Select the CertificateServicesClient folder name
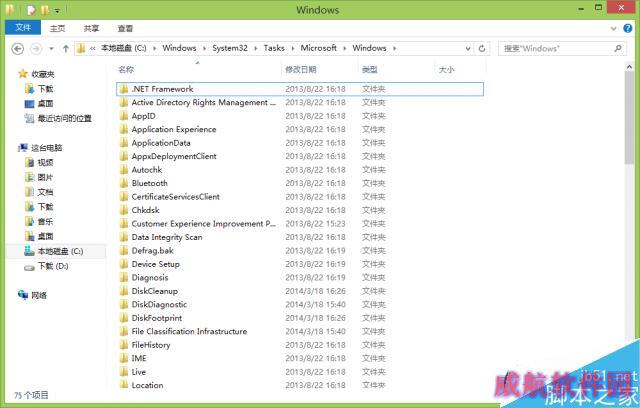Image resolution: width=640 pixels, height=408 pixels. pos(176,197)
